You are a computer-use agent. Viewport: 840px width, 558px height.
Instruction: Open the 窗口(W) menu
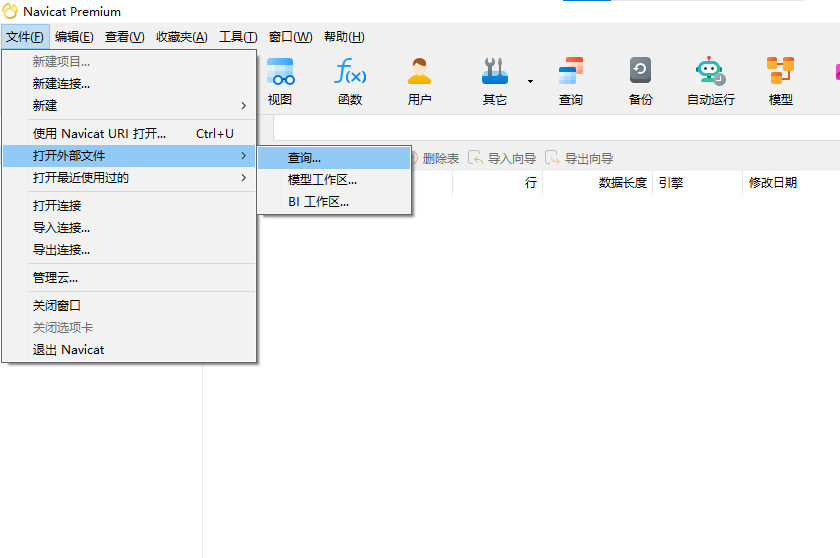point(290,36)
